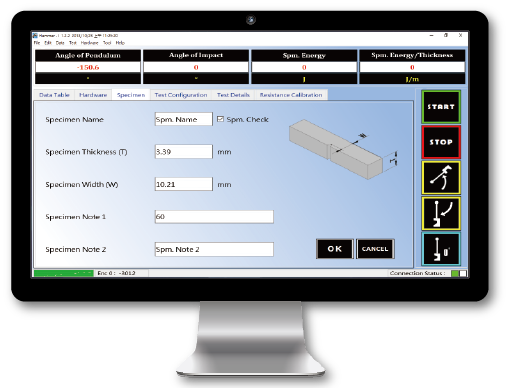
Task: Click the raise pendulum arm icon
Action: (441, 178)
